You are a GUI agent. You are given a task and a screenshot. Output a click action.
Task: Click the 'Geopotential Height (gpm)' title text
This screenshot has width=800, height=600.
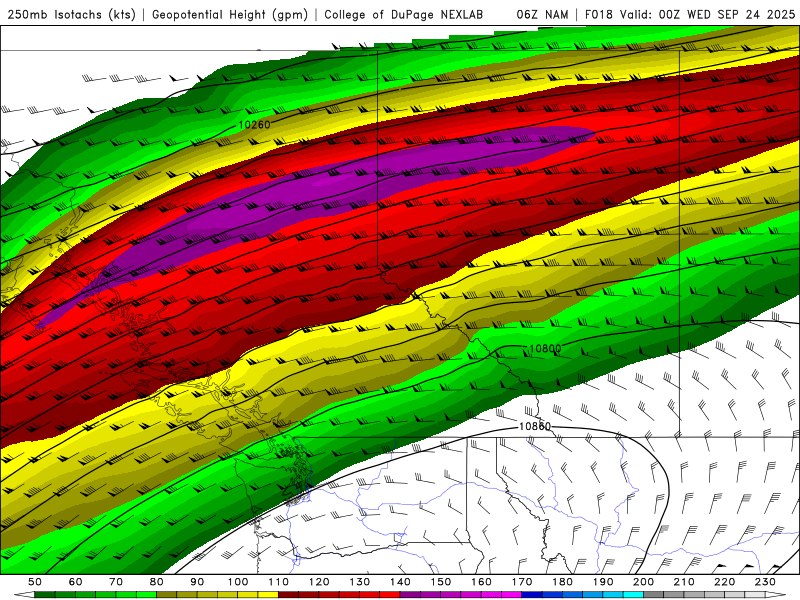pyautogui.click(x=230, y=15)
